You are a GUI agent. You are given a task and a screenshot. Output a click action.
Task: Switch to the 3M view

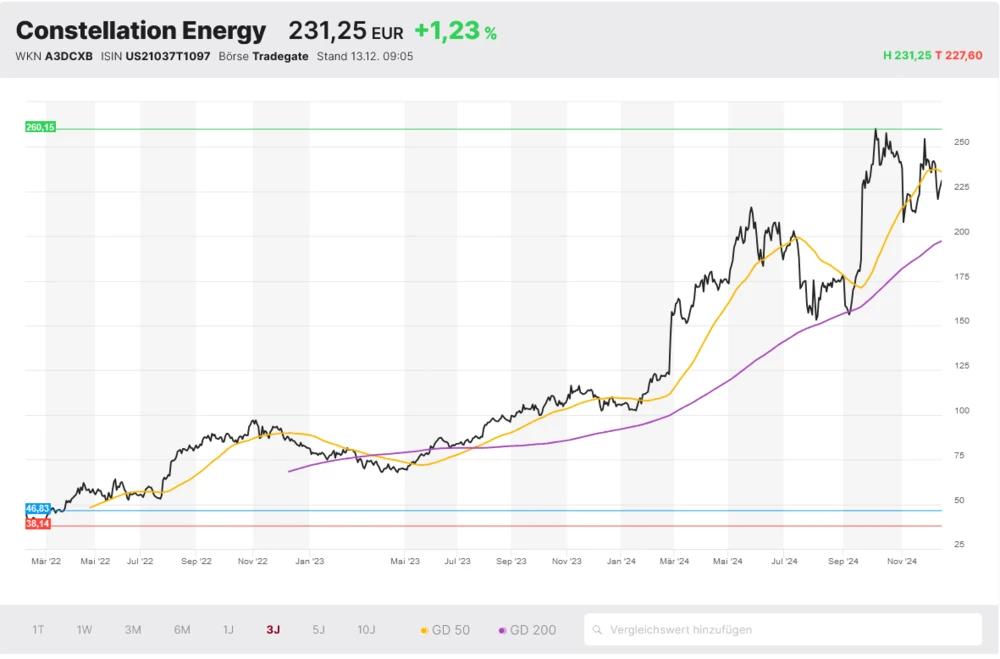pos(132,629)
